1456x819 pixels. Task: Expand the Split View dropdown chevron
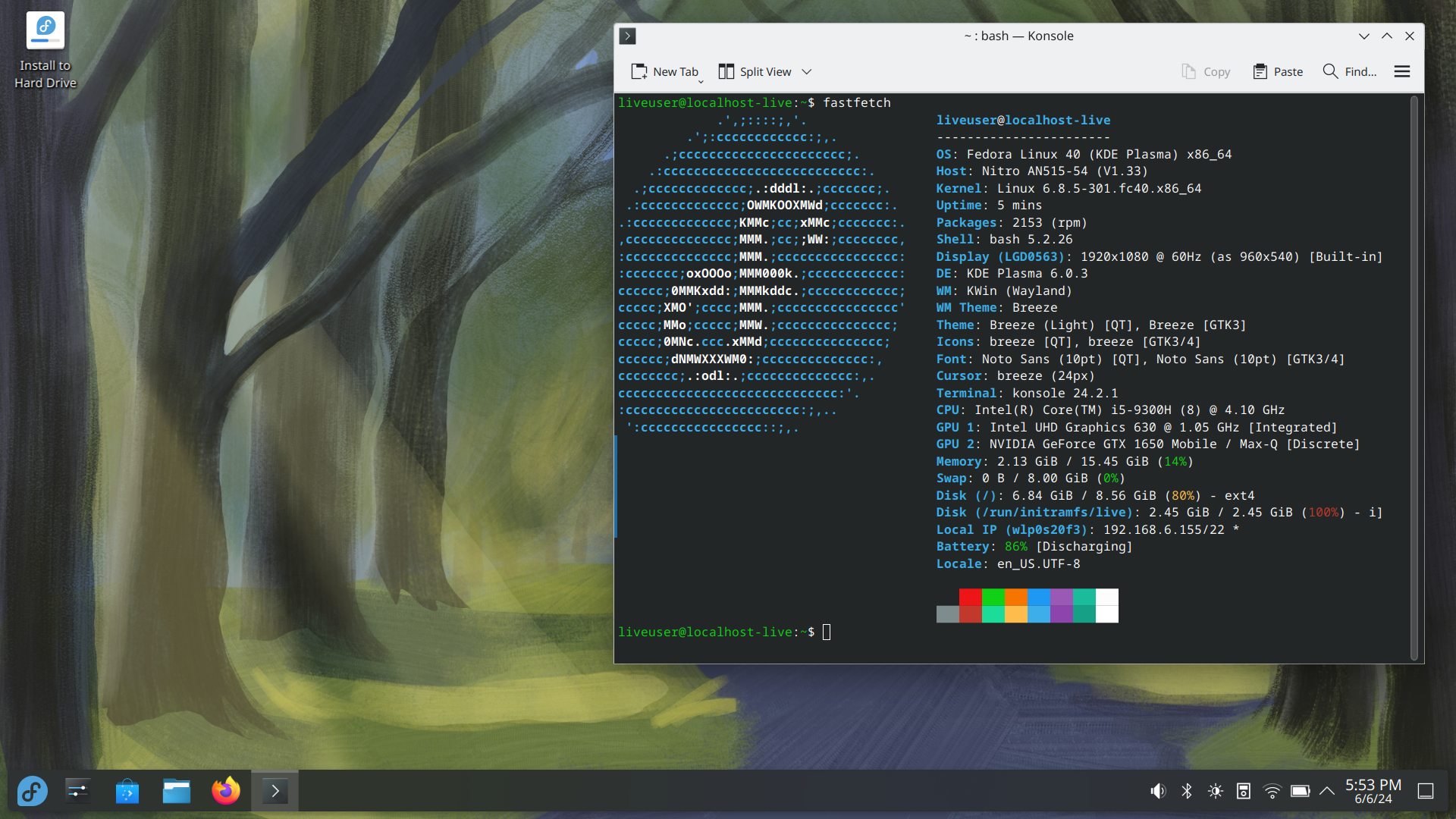point(807,71)
